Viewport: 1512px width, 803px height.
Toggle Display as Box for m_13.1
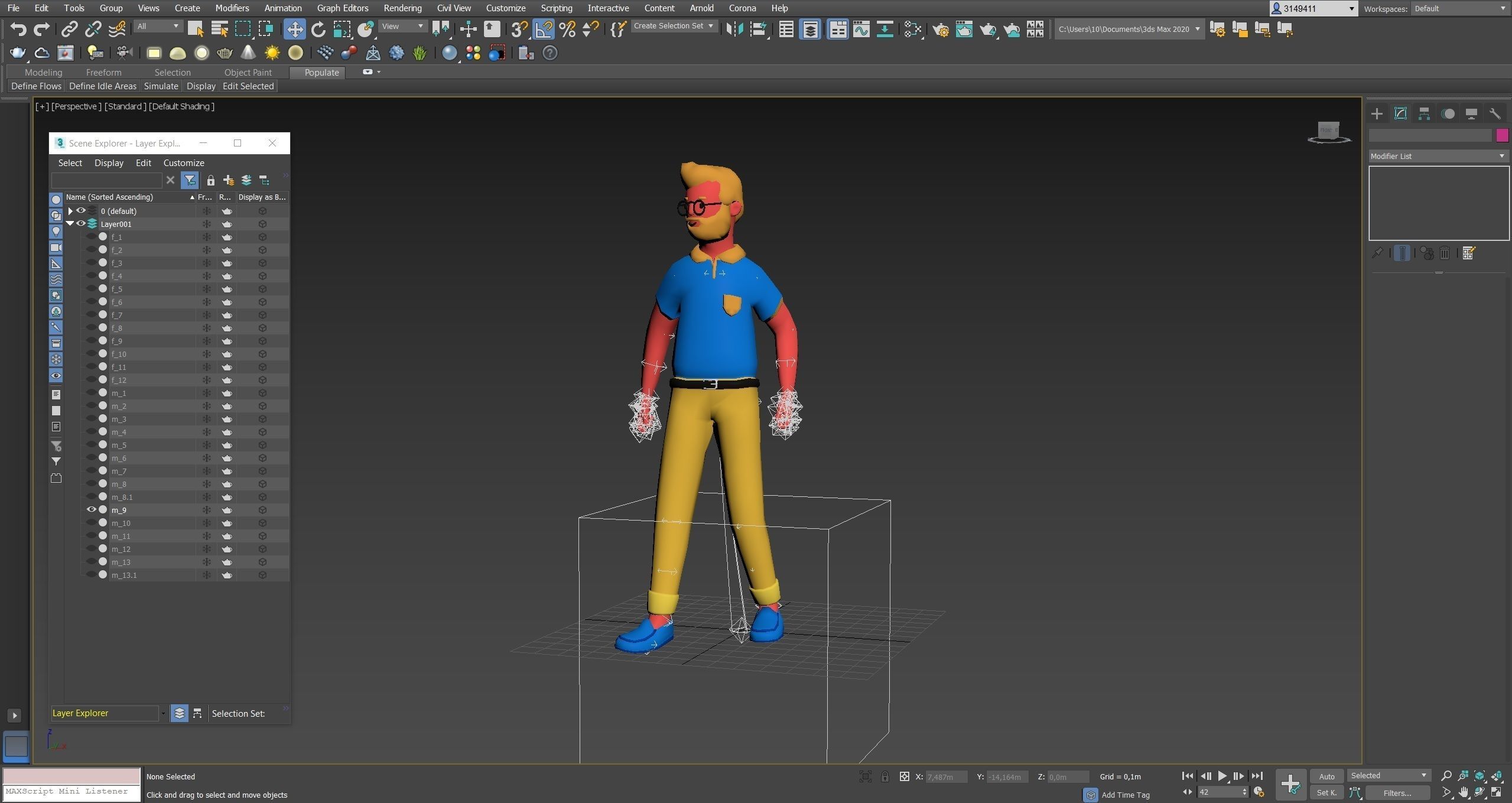[x=262, y=575]
